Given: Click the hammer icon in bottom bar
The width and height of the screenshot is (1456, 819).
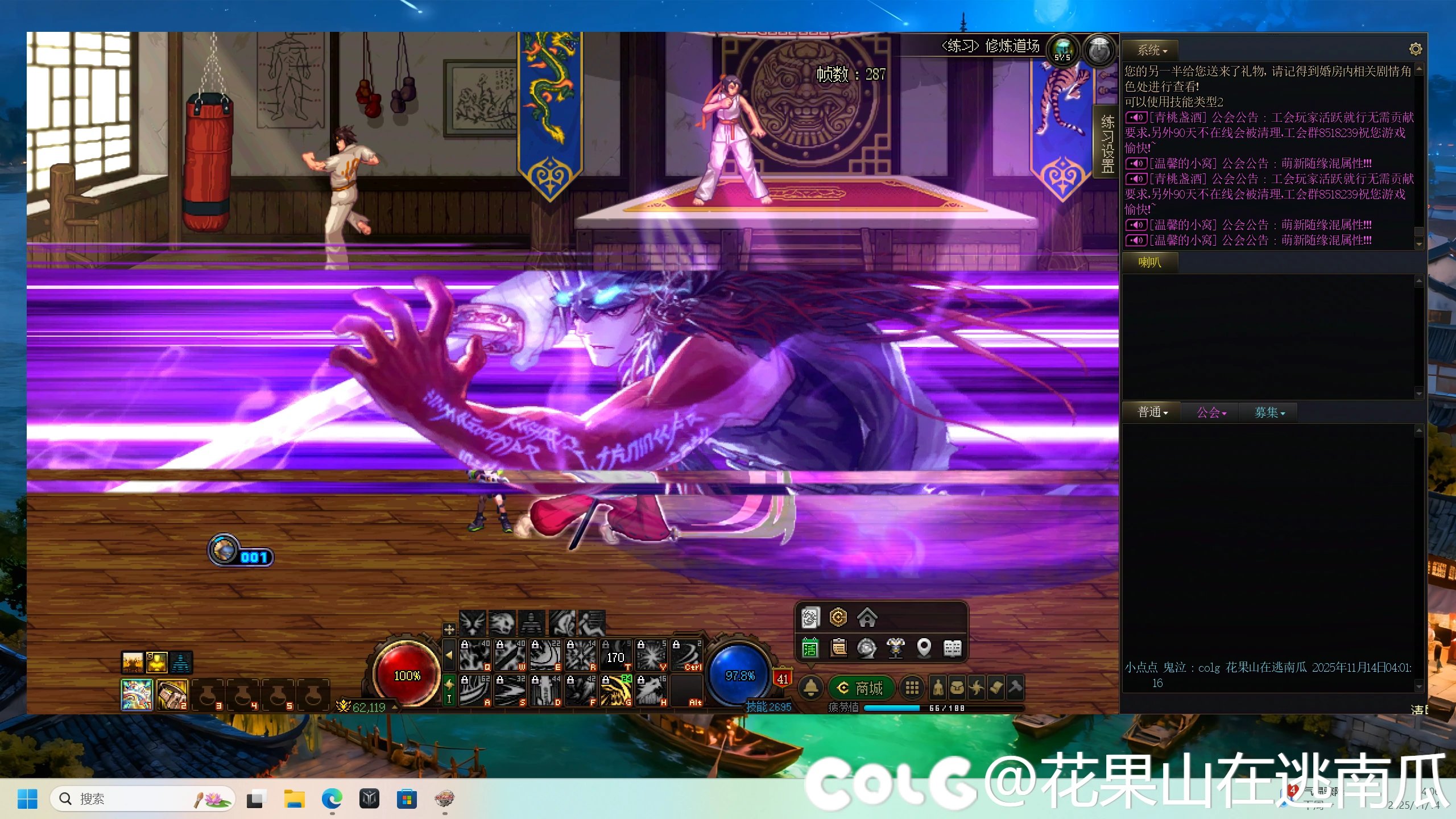Looking at the screenshot, I should click(1015, 688).
